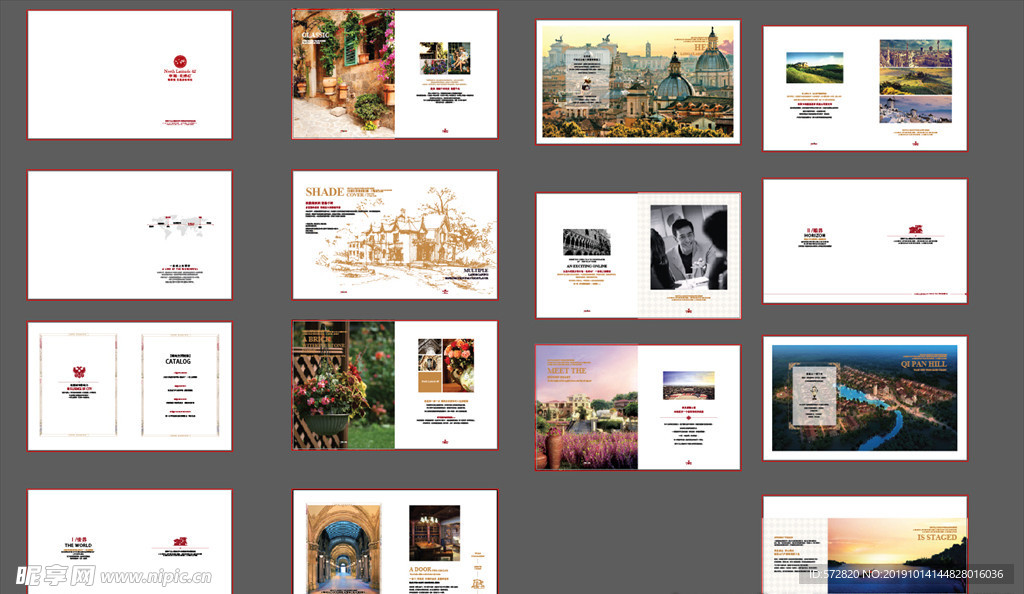Click the sunset photo on last spread
Viewport: 1024px width, 594px height.
(896, 561)
